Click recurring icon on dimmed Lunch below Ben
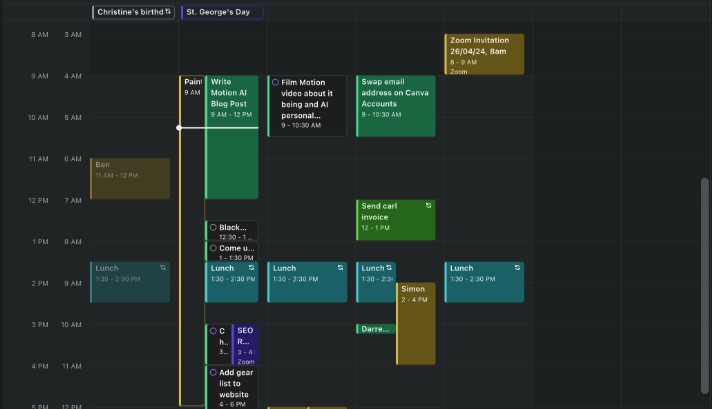 tap(163, 268)
